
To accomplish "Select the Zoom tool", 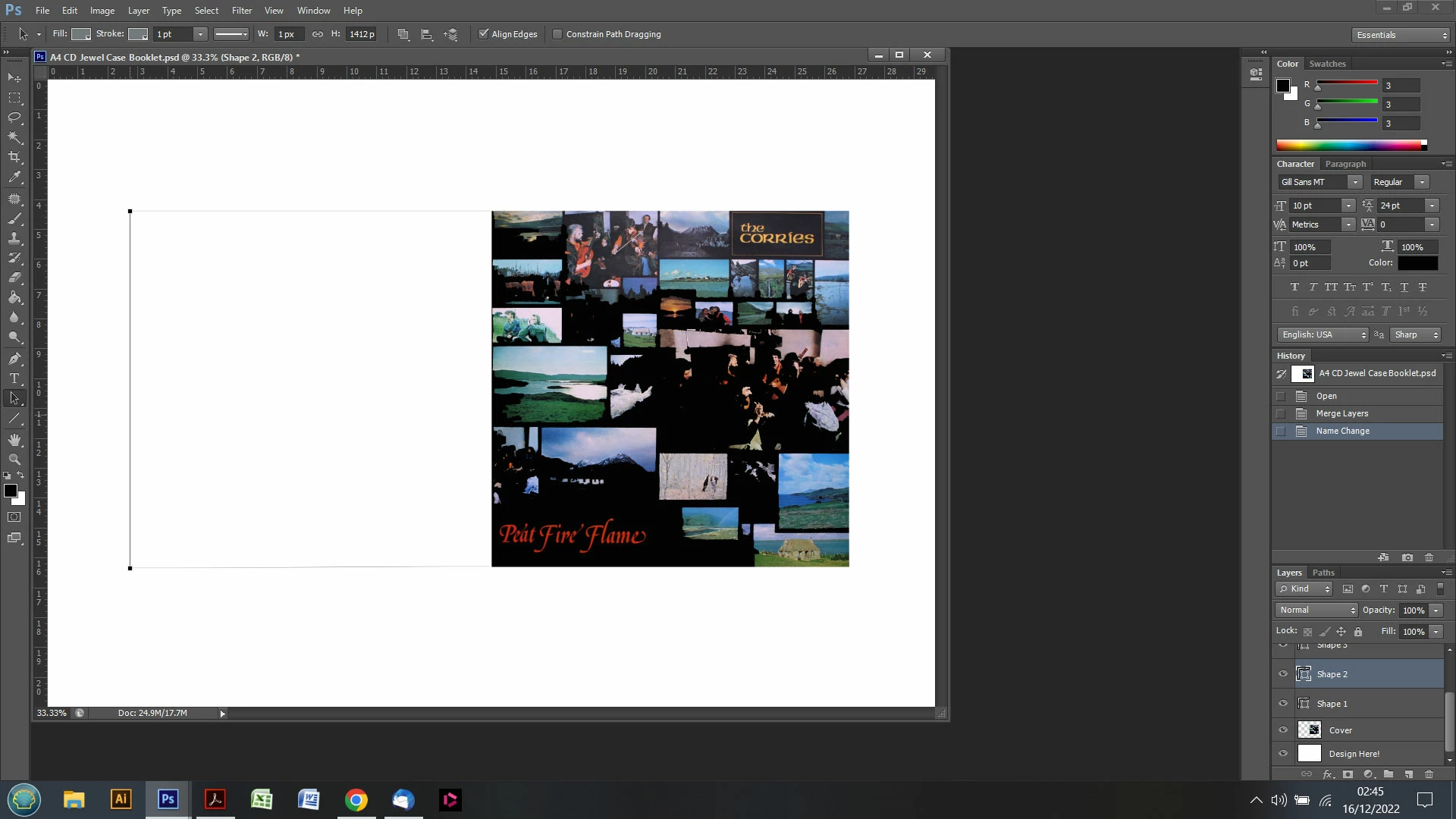I will pyautogui.click(x=14, y=460).
